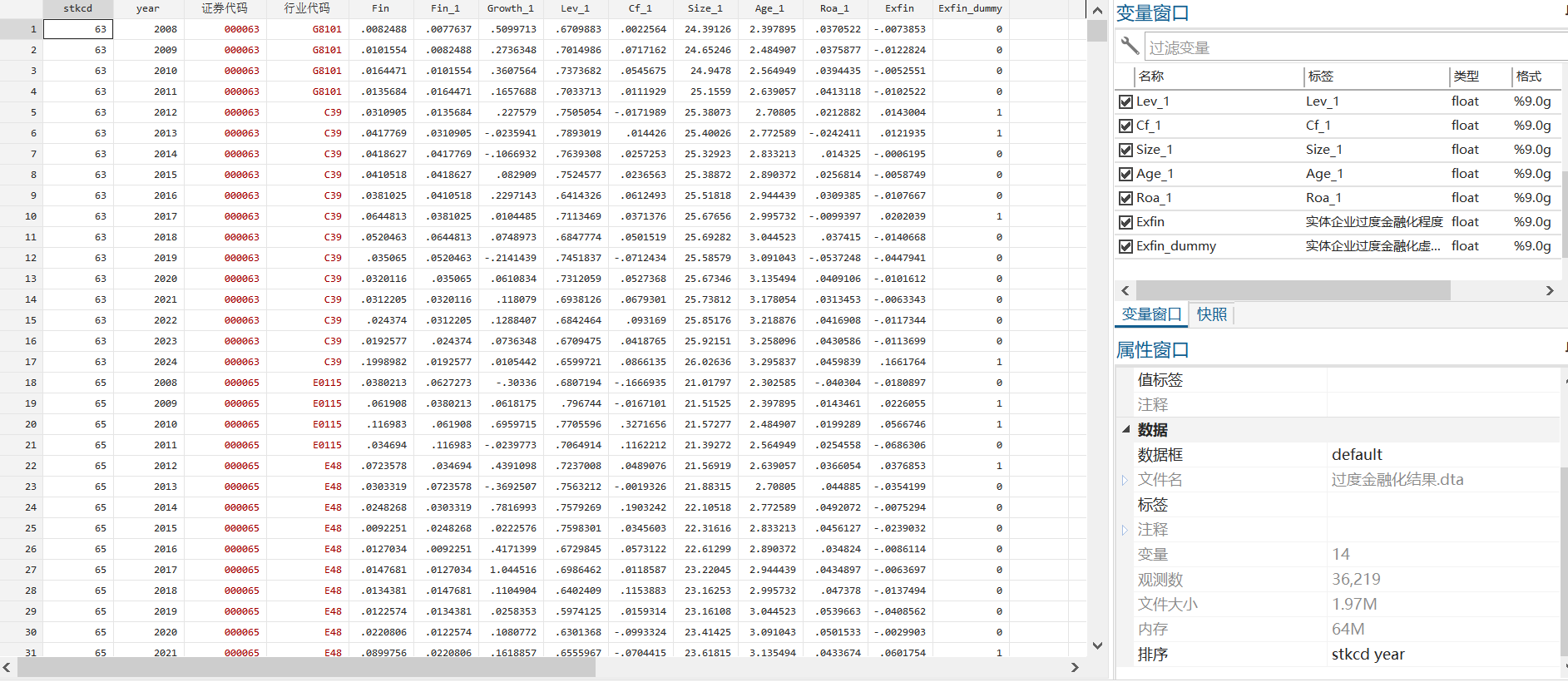Image resolution: width=1568 pixels, height=687 pixels.
Task: Expand the 注释 row under 数据
Action: 1125,530
